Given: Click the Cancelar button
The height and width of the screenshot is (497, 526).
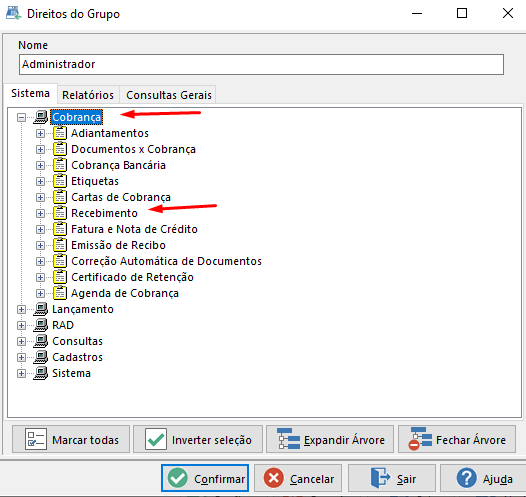Looking at the screenshot, I should click(298, 478).
